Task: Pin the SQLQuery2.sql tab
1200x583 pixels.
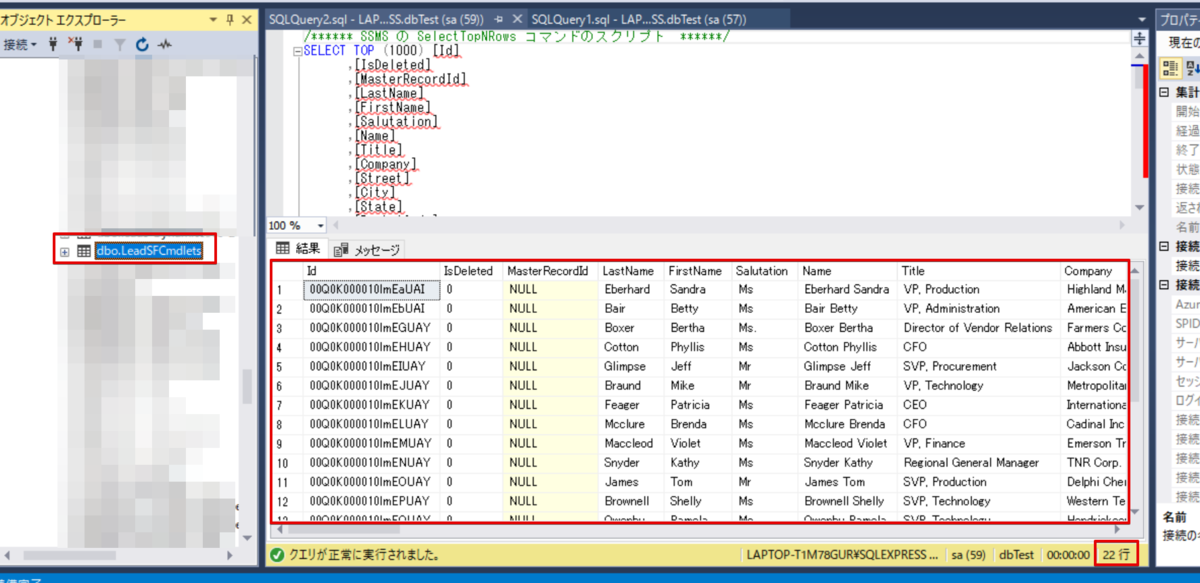Action: pyautogui.click(x=497, y=20)
